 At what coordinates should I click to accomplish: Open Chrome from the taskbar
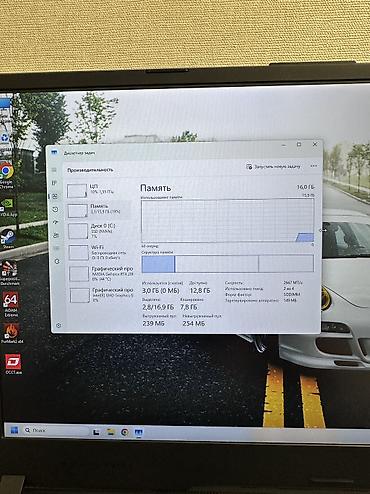click(x=125, y=432)
